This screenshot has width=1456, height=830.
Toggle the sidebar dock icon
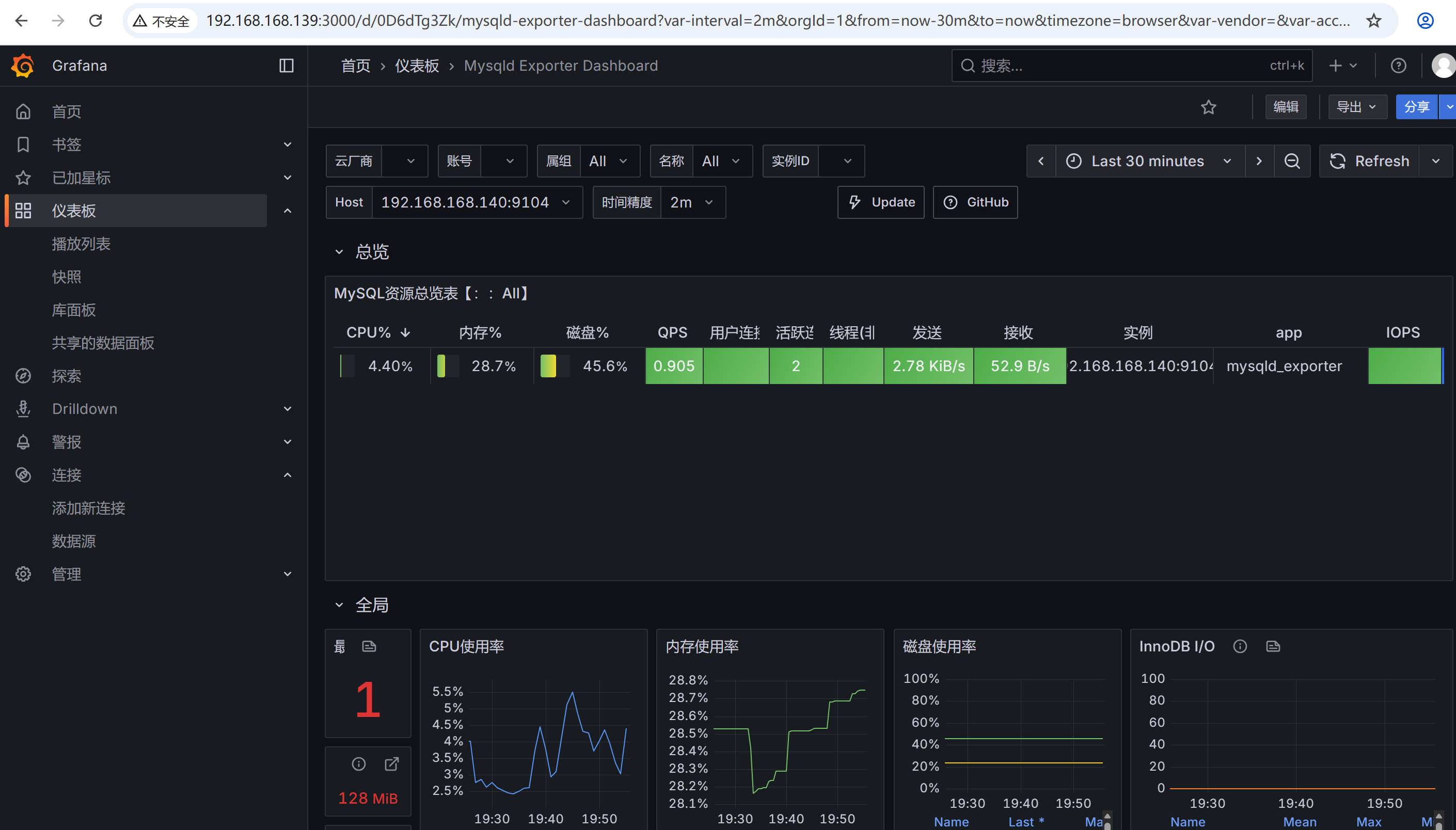(x=286, y=66)
